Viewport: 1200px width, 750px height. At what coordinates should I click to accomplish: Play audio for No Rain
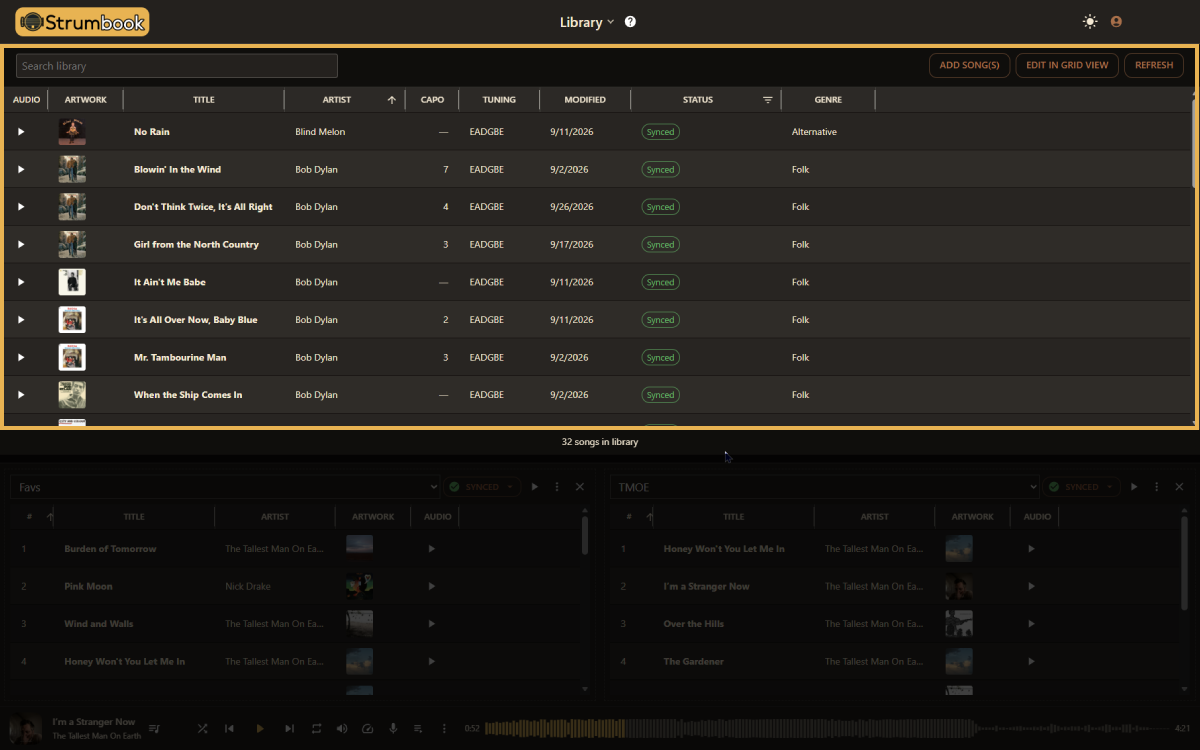[x=21, y=132]
